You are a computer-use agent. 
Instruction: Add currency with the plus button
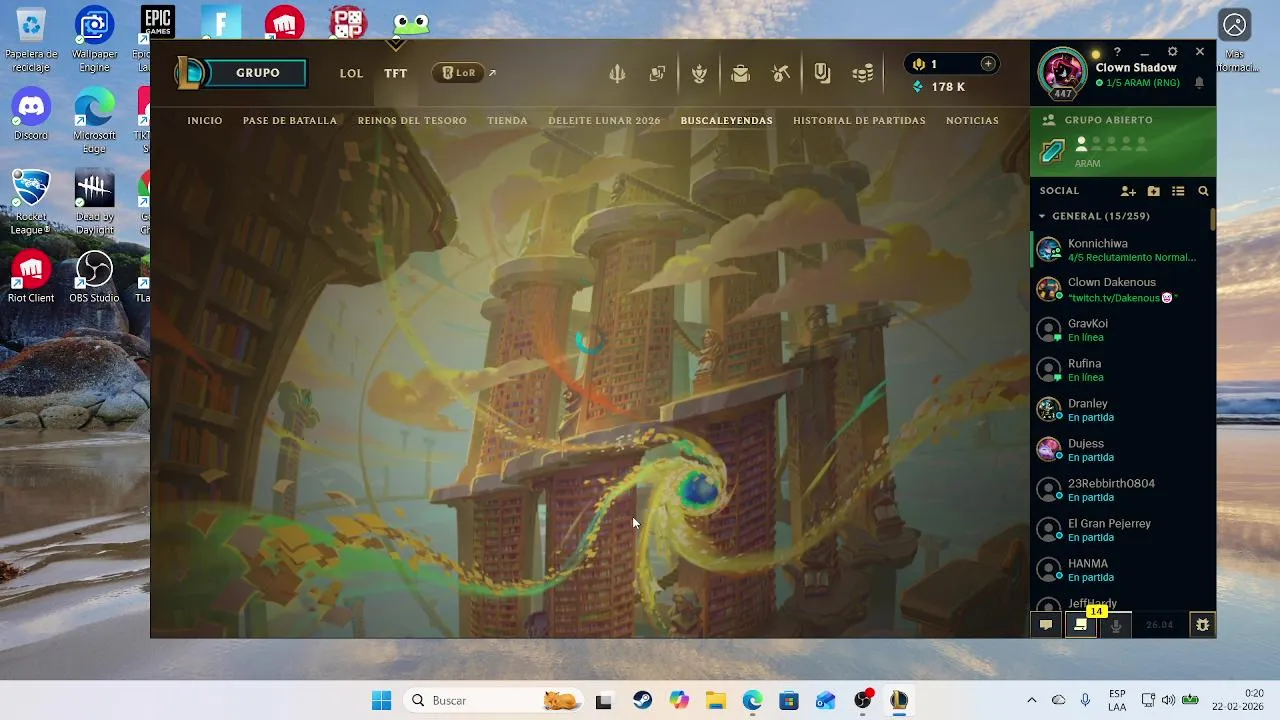point(988,64)
